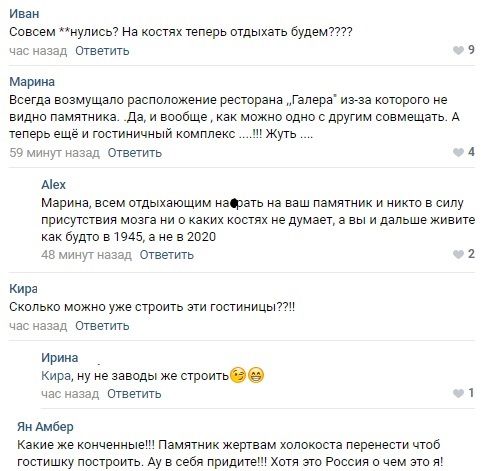The image size is (482, 471).
Task: Like Марина's comment via heart icon
Action: point(458,152)
